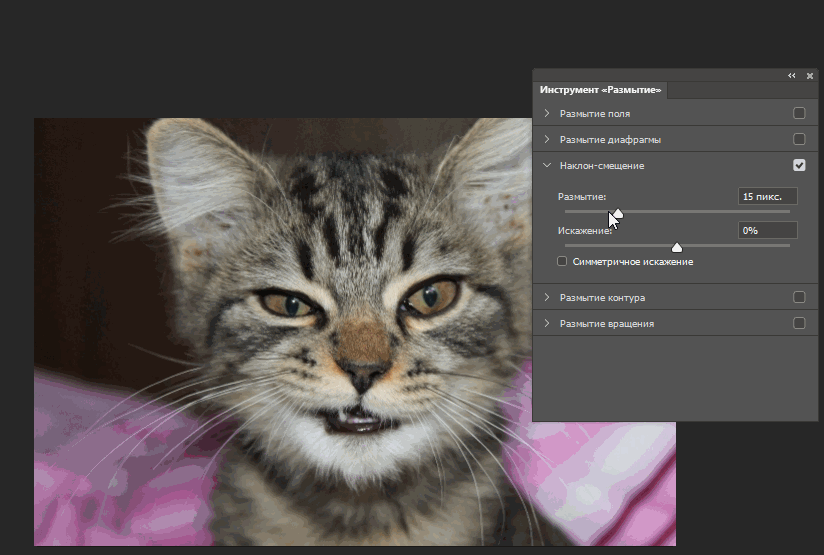Enable the Размытие контура checkbox

pyautogui.click(x=799, y=297)
